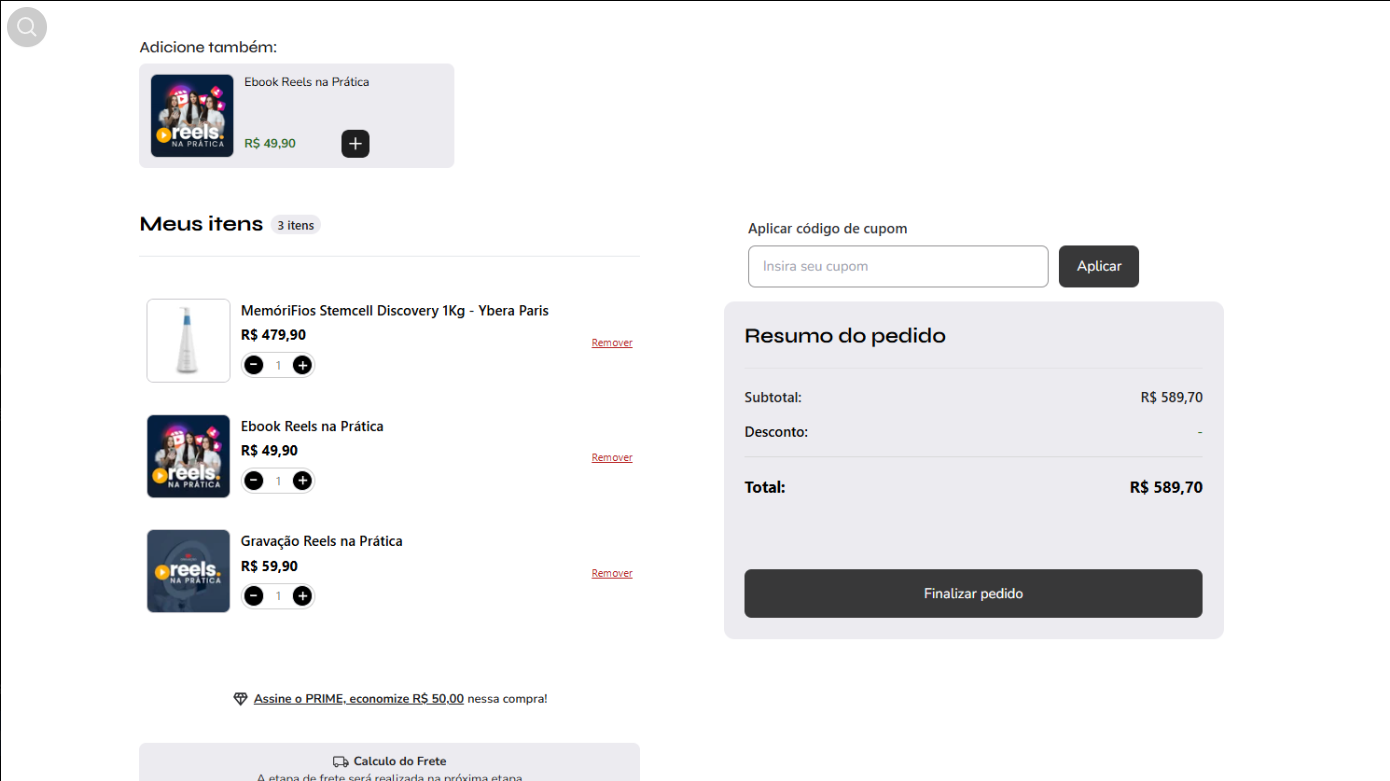Apply the coupon with Aplicar button
1390x781 pixels.
coord(1099,266)
